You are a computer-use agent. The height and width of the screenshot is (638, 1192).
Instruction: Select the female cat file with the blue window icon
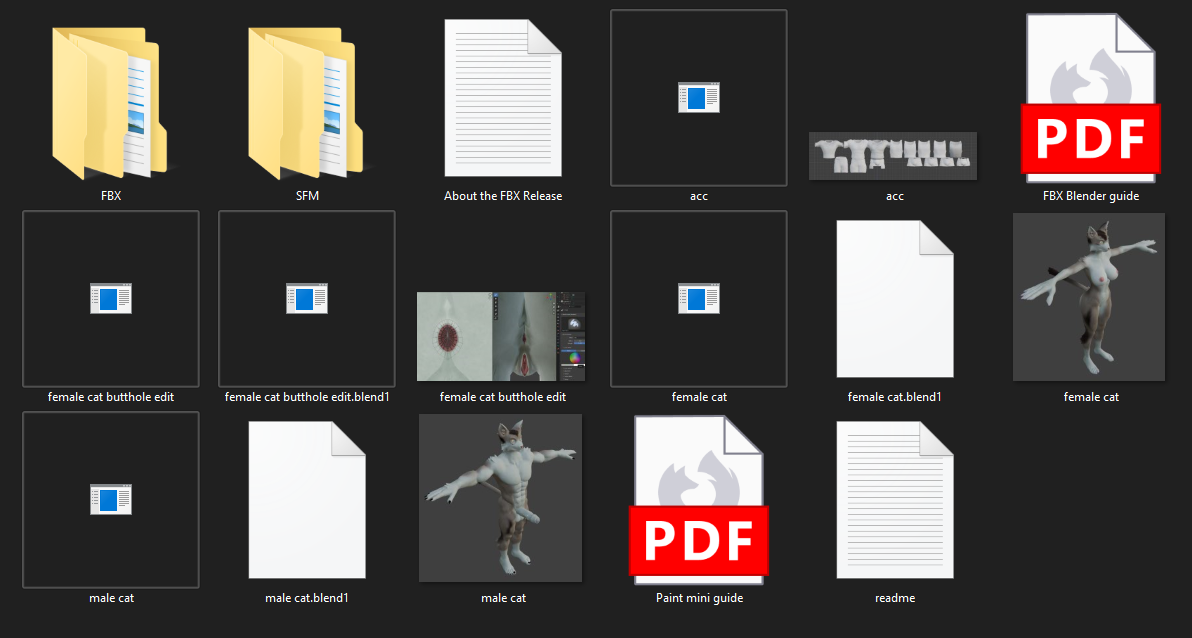point(699,299)
